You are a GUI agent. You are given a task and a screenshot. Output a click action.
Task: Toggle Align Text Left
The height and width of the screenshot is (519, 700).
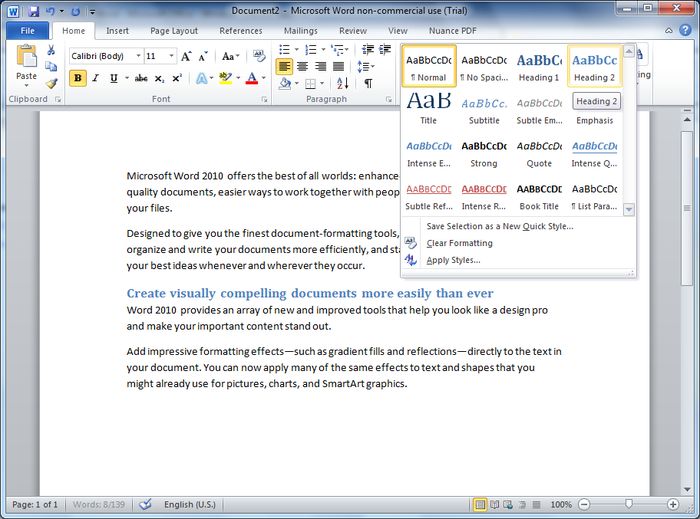(284, 66)
